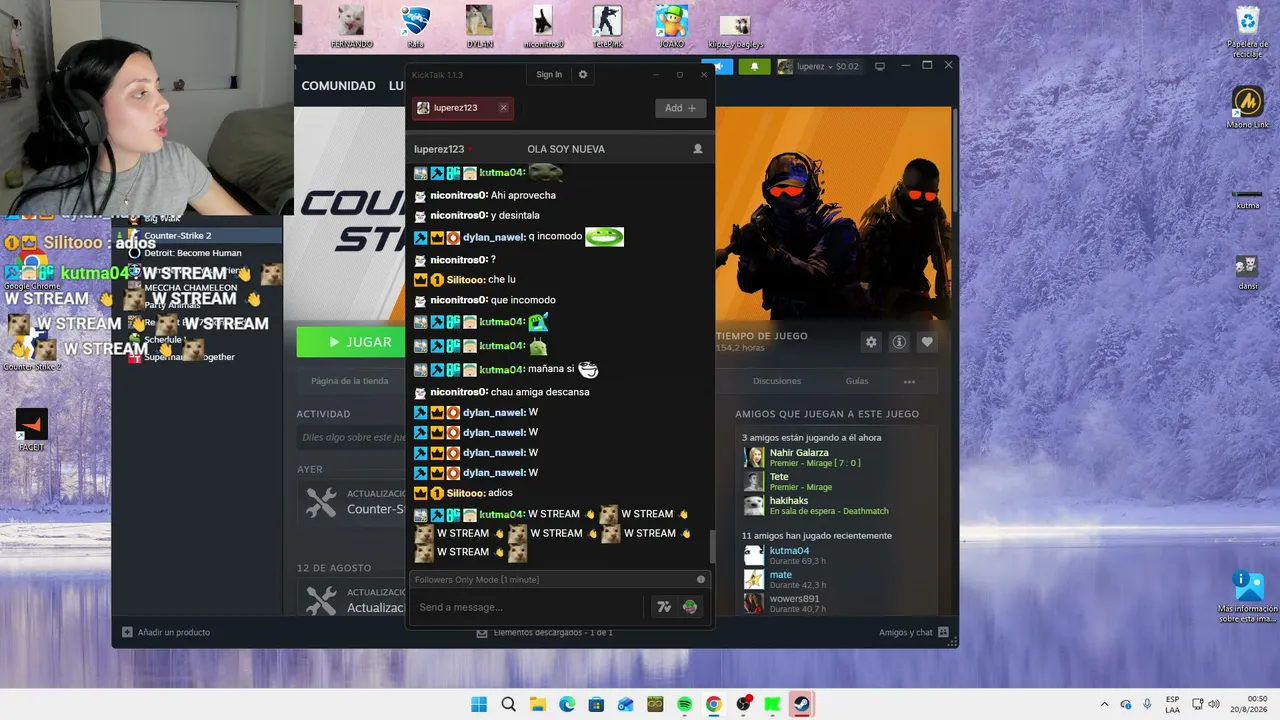The width and height of the screenshot is (1280, 720).
Task: Open the Maono Link desktop shortcut
Action: pyautogui.click(x=1247, y=108)
